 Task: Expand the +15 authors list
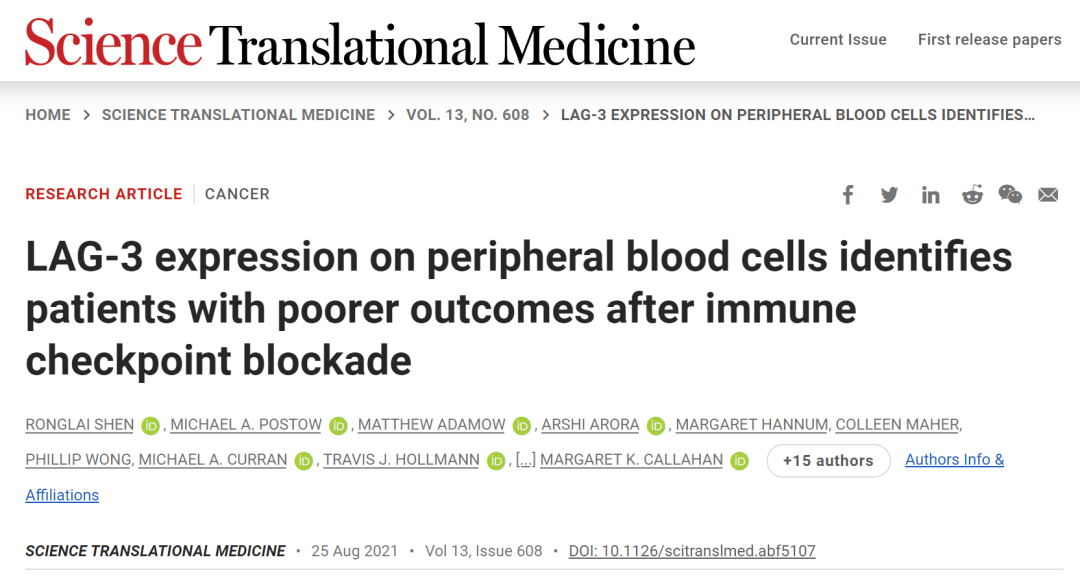point(828,461)
